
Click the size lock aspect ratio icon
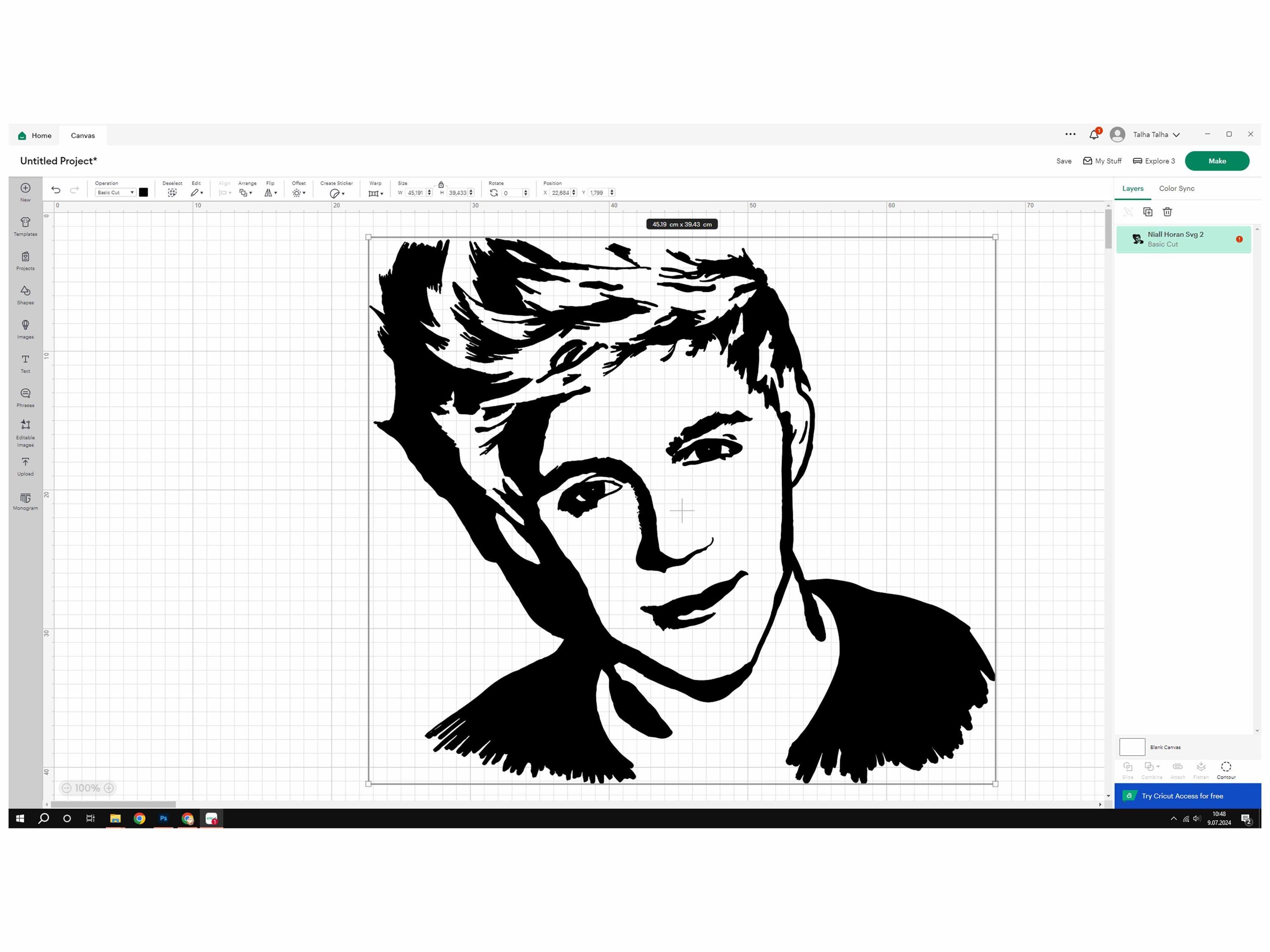tap(441, 185)
